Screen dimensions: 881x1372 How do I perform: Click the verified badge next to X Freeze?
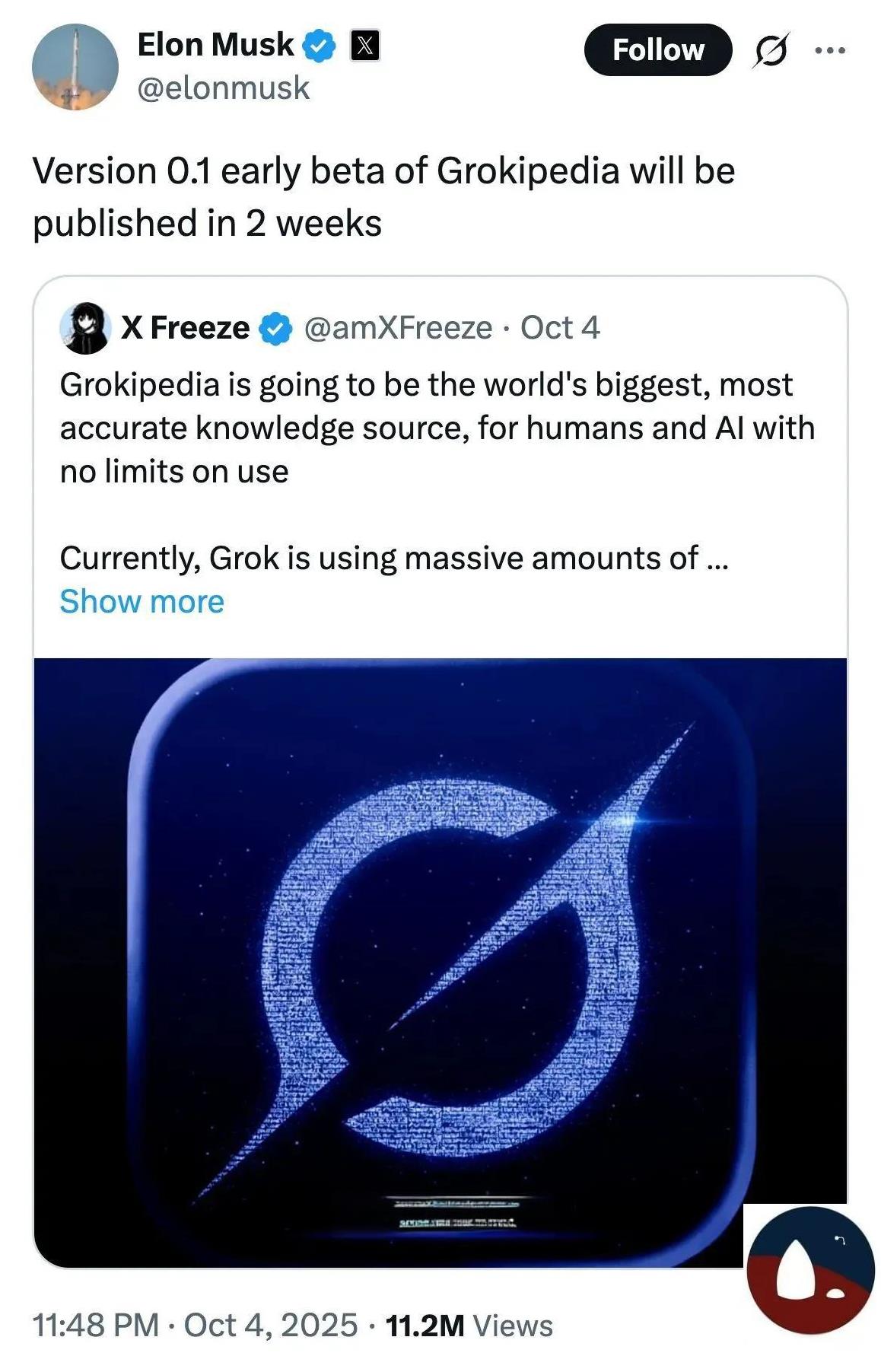[276, 329]
